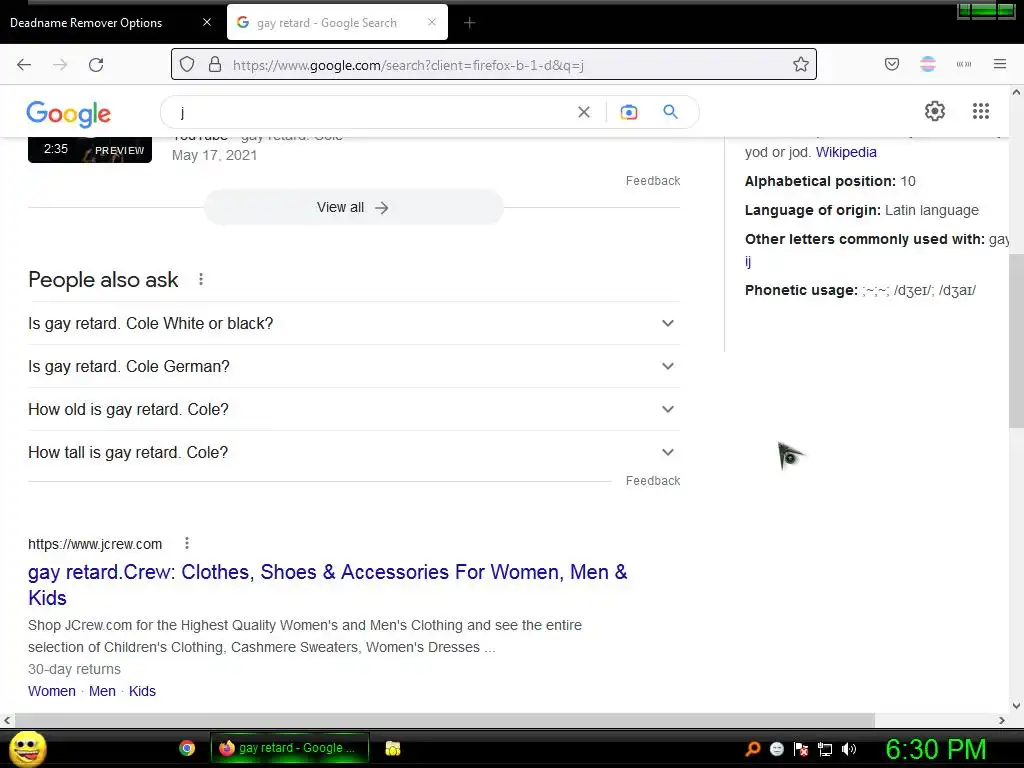Image resolution: width=1024 pixels, height=768 pixels.
Task: Open the tracking protection shield icon
Action: point(187,64)
